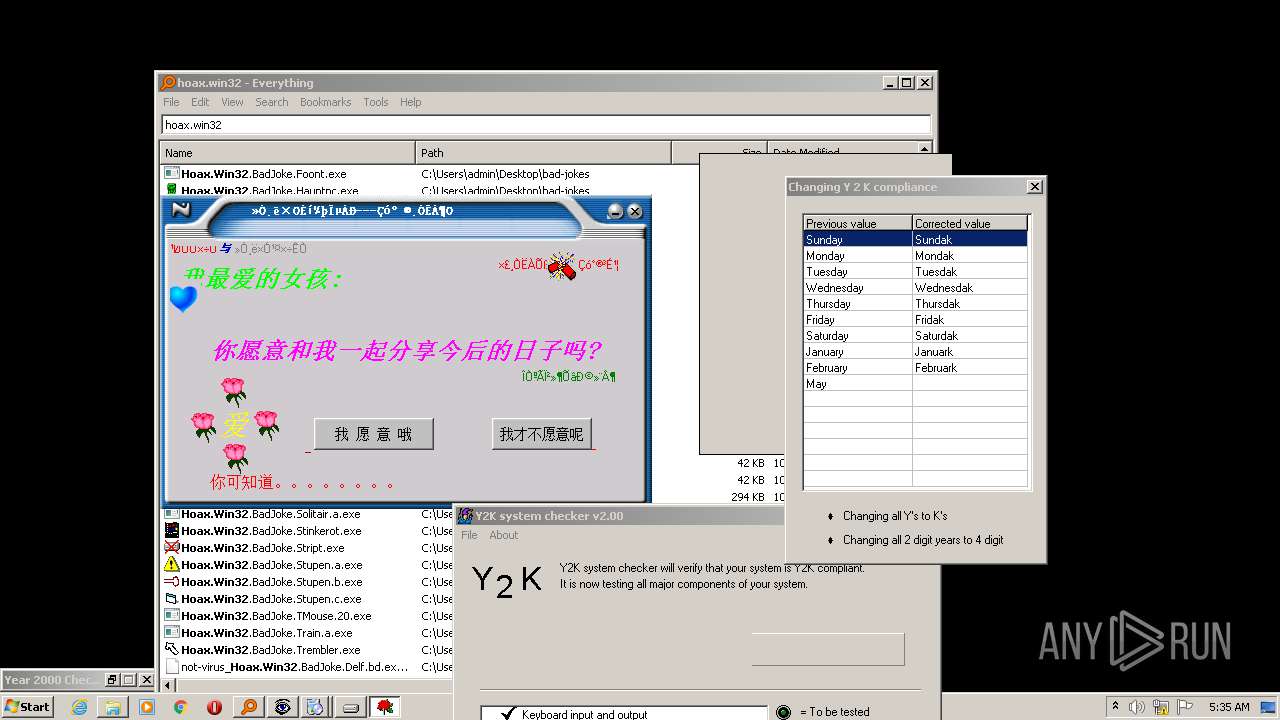Close the Changing Y2K compliance dialog
Screen dimensions: 1280x720
click(1035, 186)
